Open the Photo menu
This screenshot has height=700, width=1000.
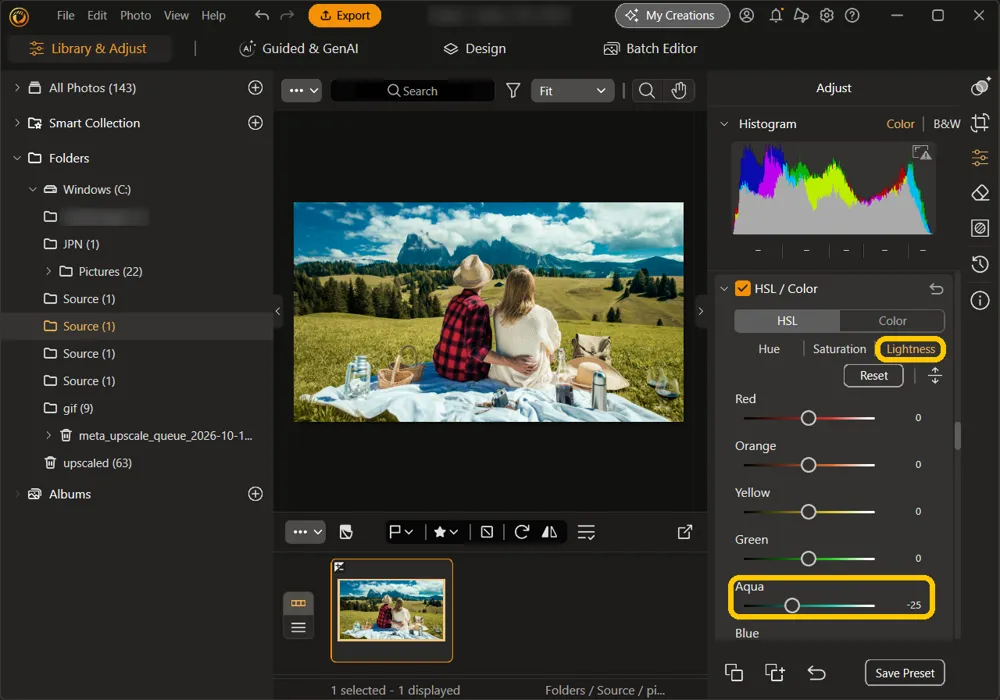click(135, 15)
